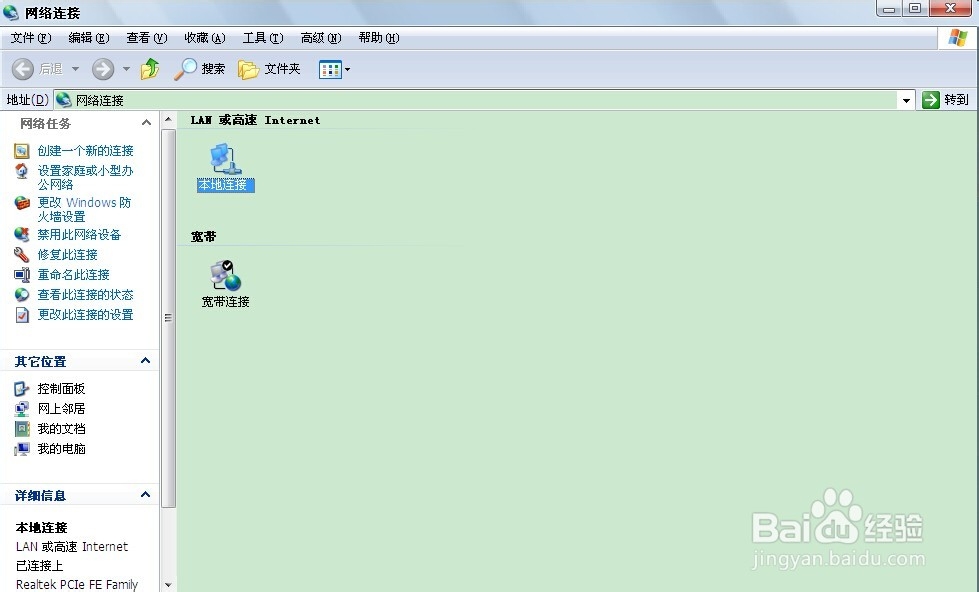
Task: Open the Back button history dropdown
Action: (x=75, y=69)
